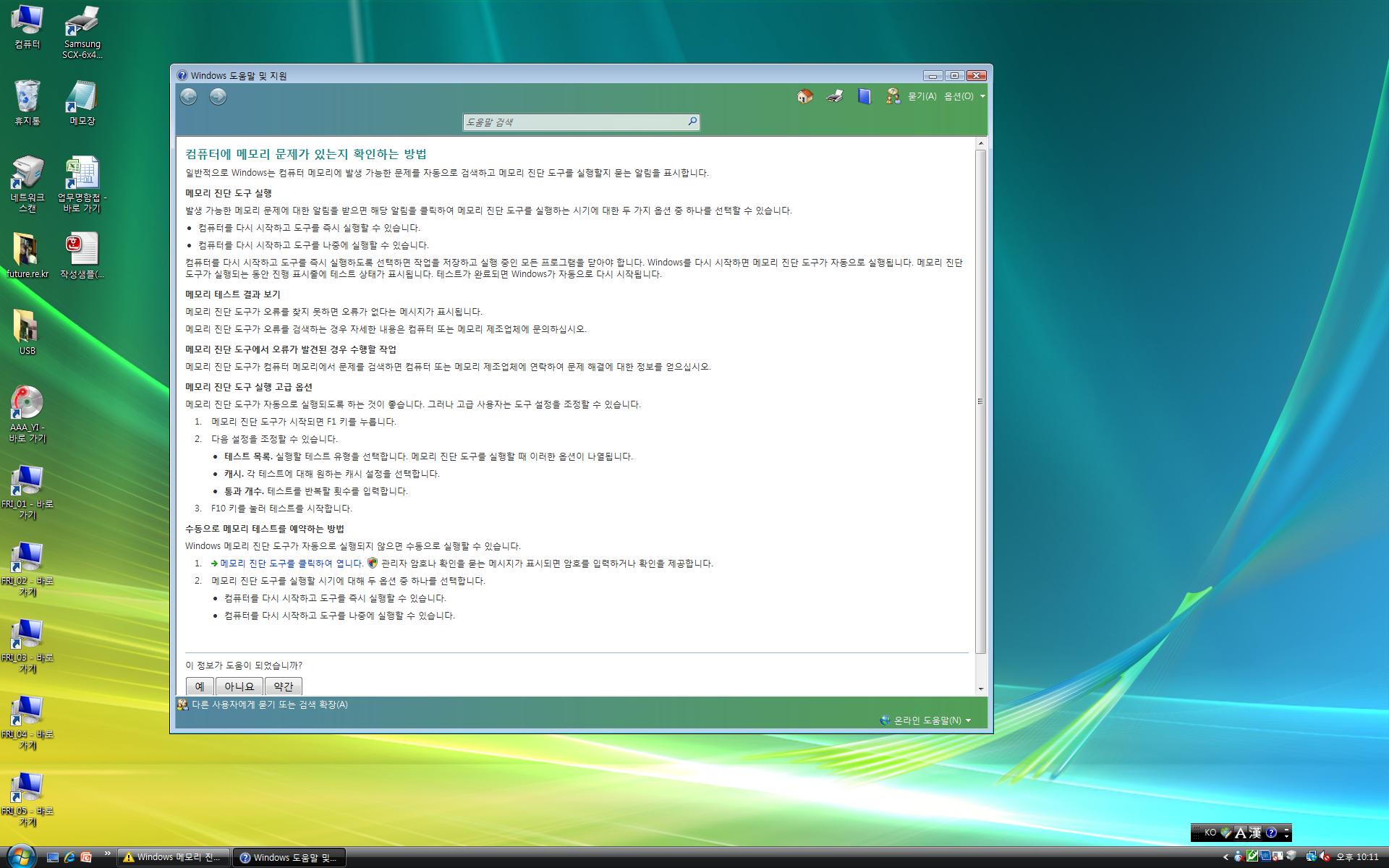
Task: Select the FRI_03 shortcut icon
Action: pyautogui.click(x=27, y=646)
